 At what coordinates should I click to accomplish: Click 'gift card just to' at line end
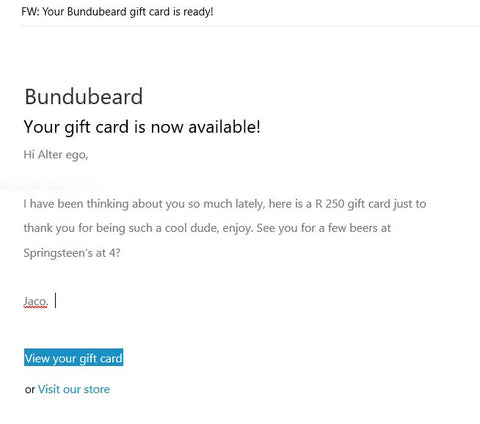(387, 204)
